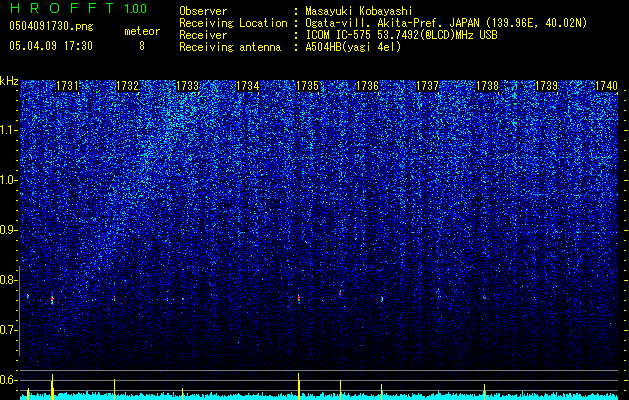Click the A504HB(yagi 4el) antenna text

click(353, 47)
